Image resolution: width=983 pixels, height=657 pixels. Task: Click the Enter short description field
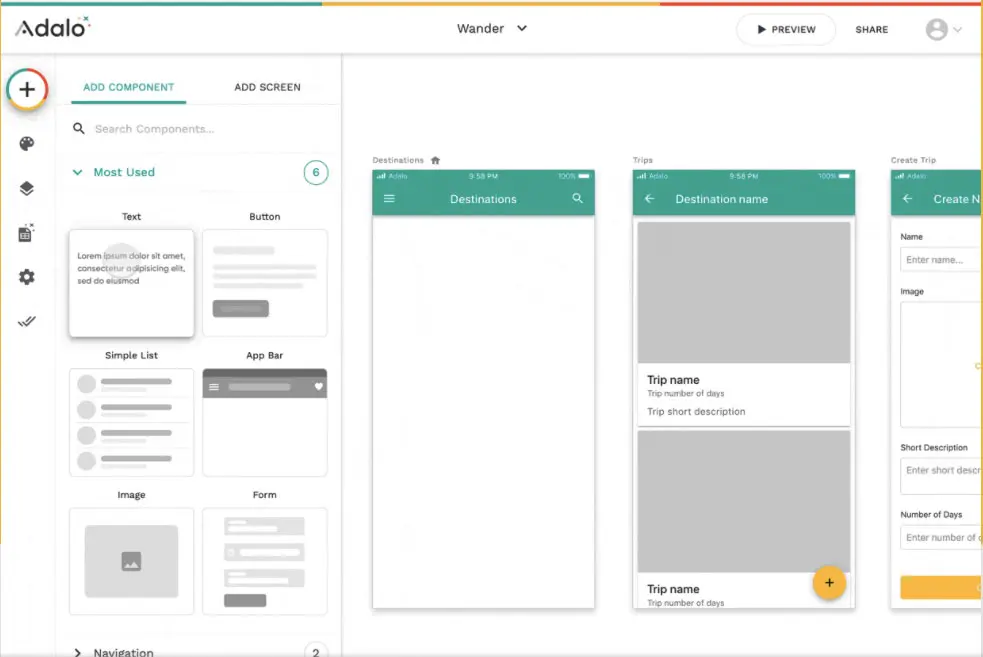coord(941,476)
